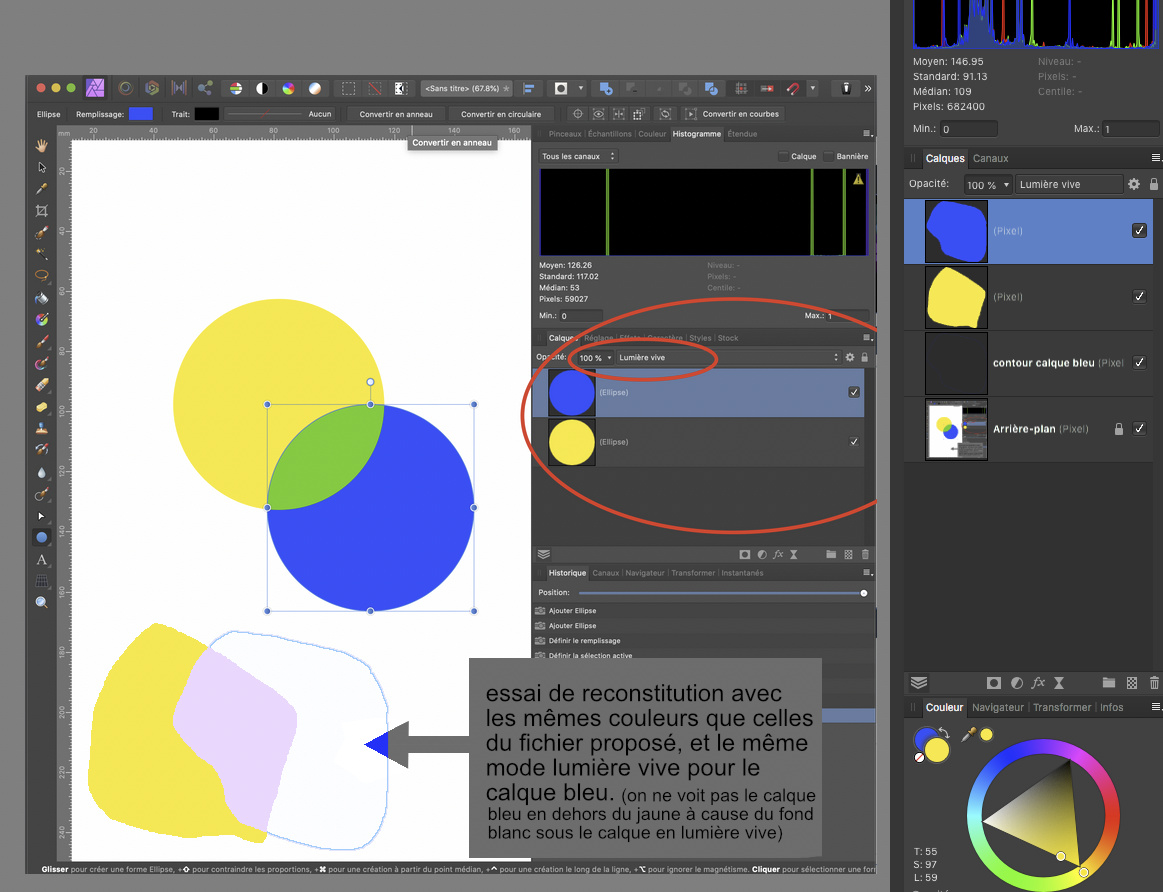Add an adjustment layer from the right Calques panel footer
Screen dimensions: 1163x892
click(x=1017, y=683)
